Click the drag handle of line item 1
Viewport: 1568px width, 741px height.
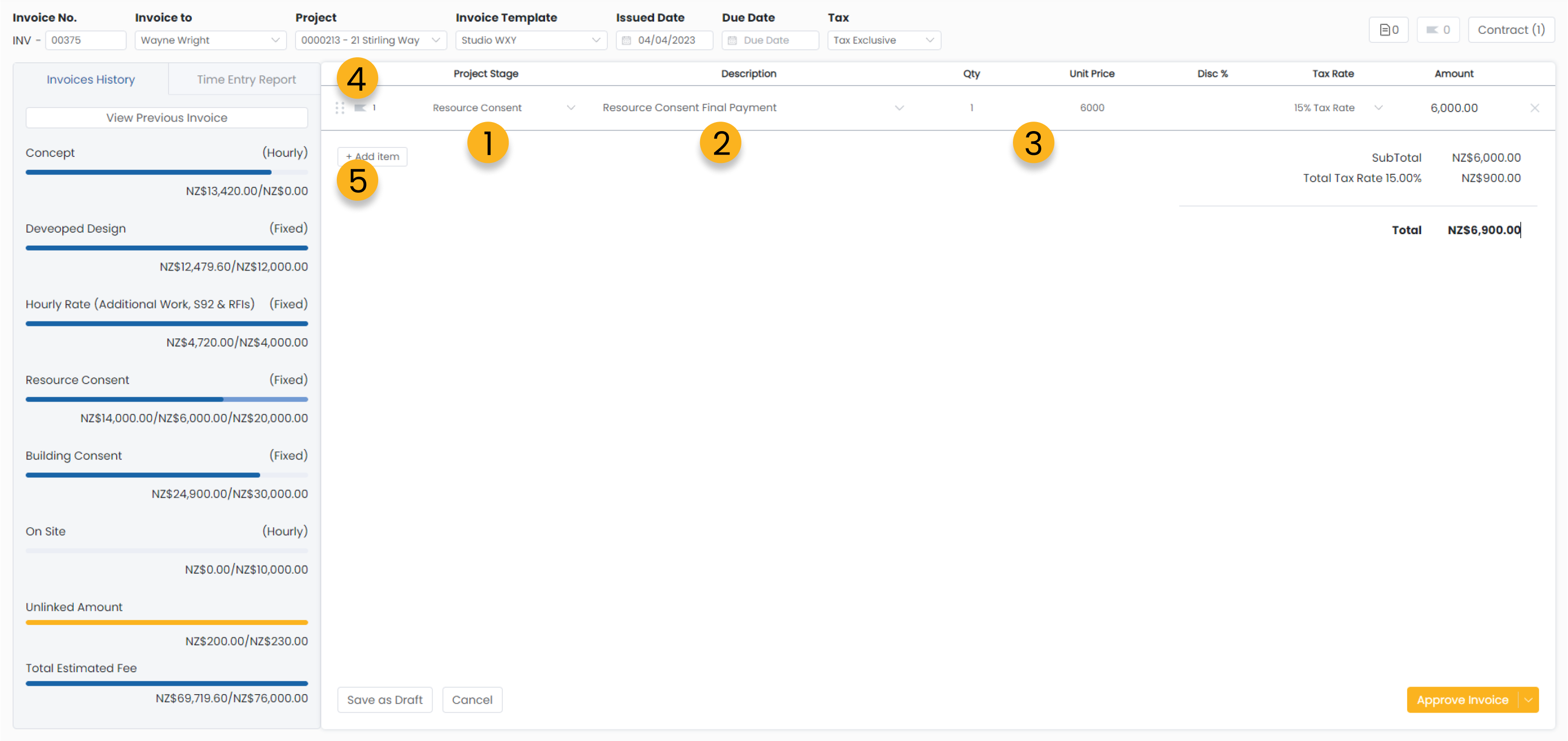coord(340,108)
